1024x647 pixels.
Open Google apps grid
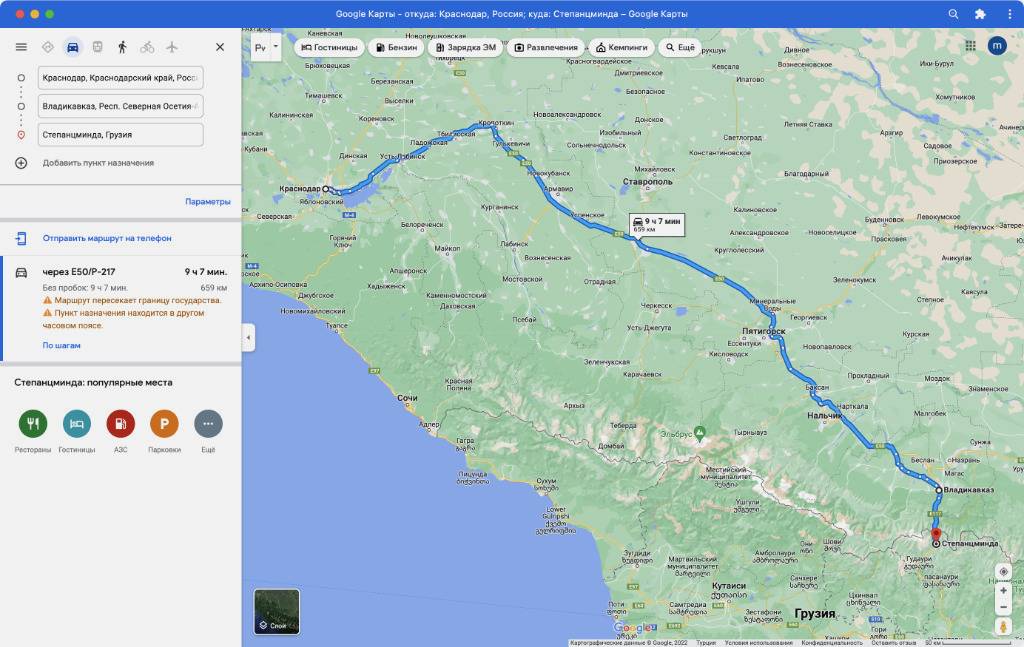coord(970,46)
